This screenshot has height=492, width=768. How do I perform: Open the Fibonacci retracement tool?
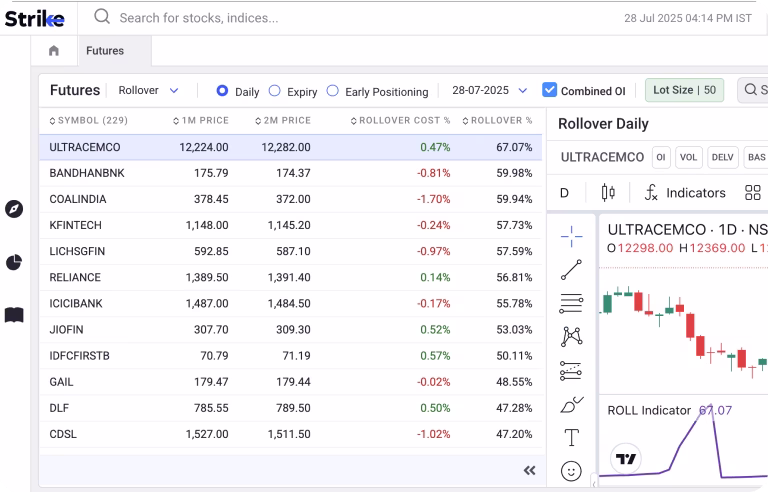571,303
